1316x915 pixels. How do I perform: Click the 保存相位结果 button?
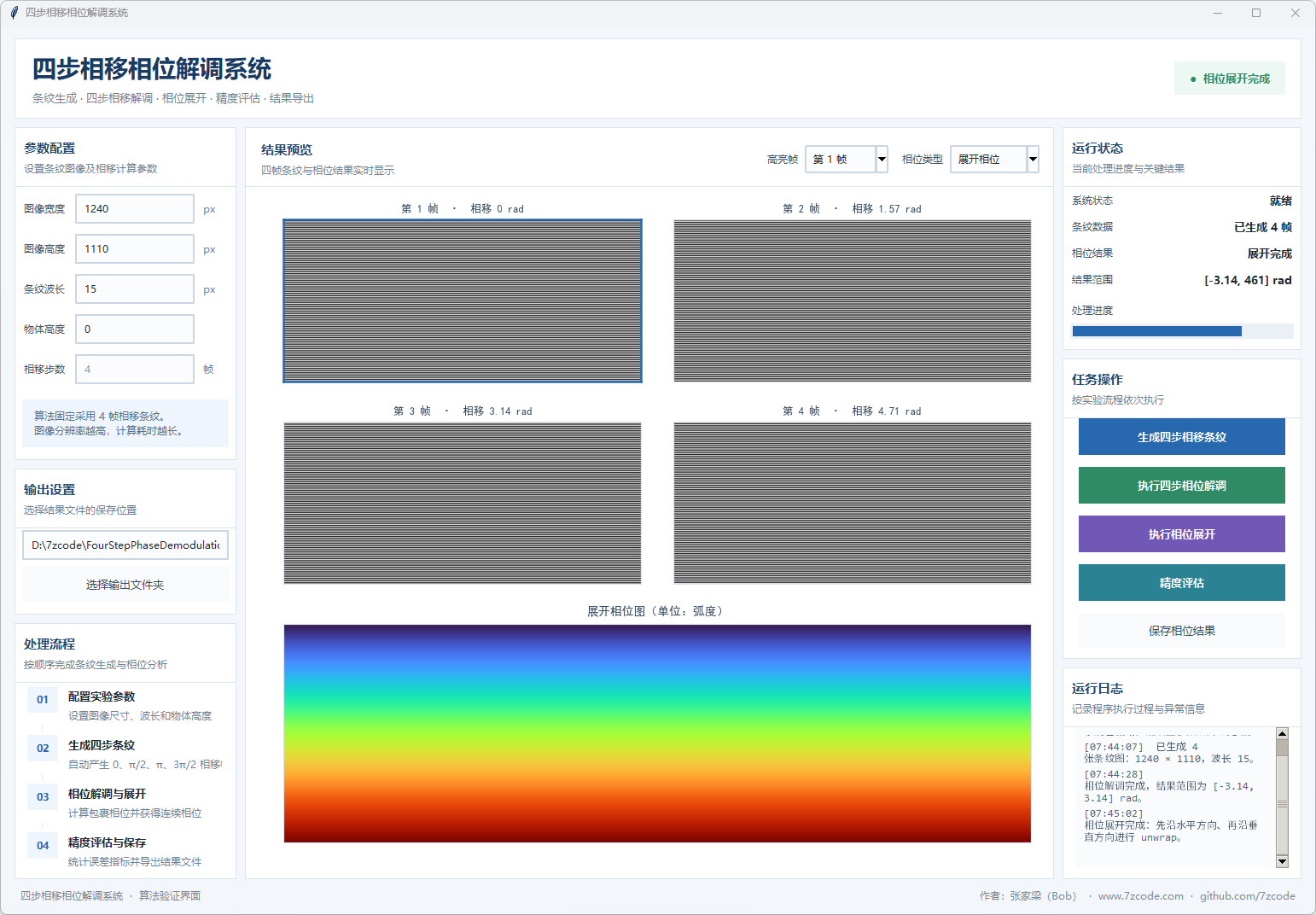tap(1181, 631)
